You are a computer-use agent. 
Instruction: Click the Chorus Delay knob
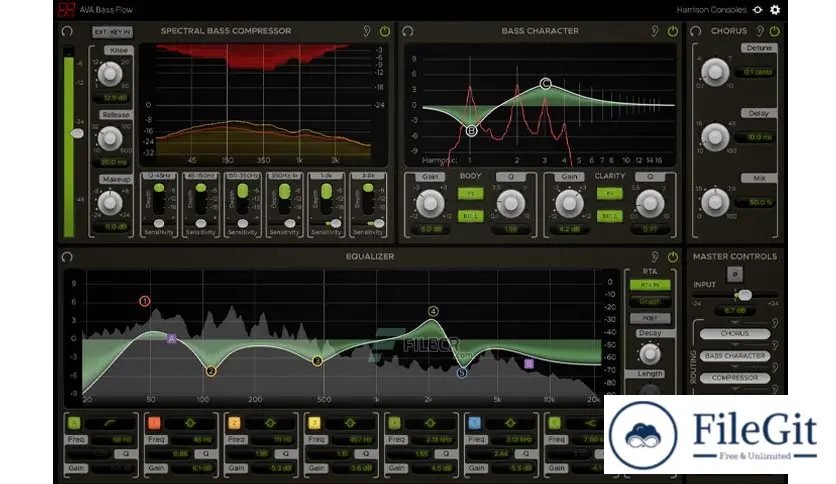point(715,137)
